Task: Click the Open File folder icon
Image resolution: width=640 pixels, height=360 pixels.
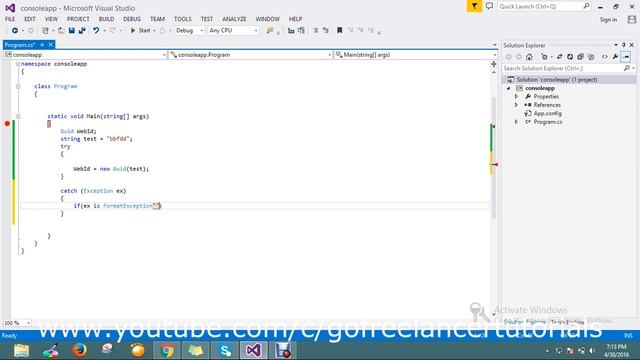Action: click(x=61, y=31)
